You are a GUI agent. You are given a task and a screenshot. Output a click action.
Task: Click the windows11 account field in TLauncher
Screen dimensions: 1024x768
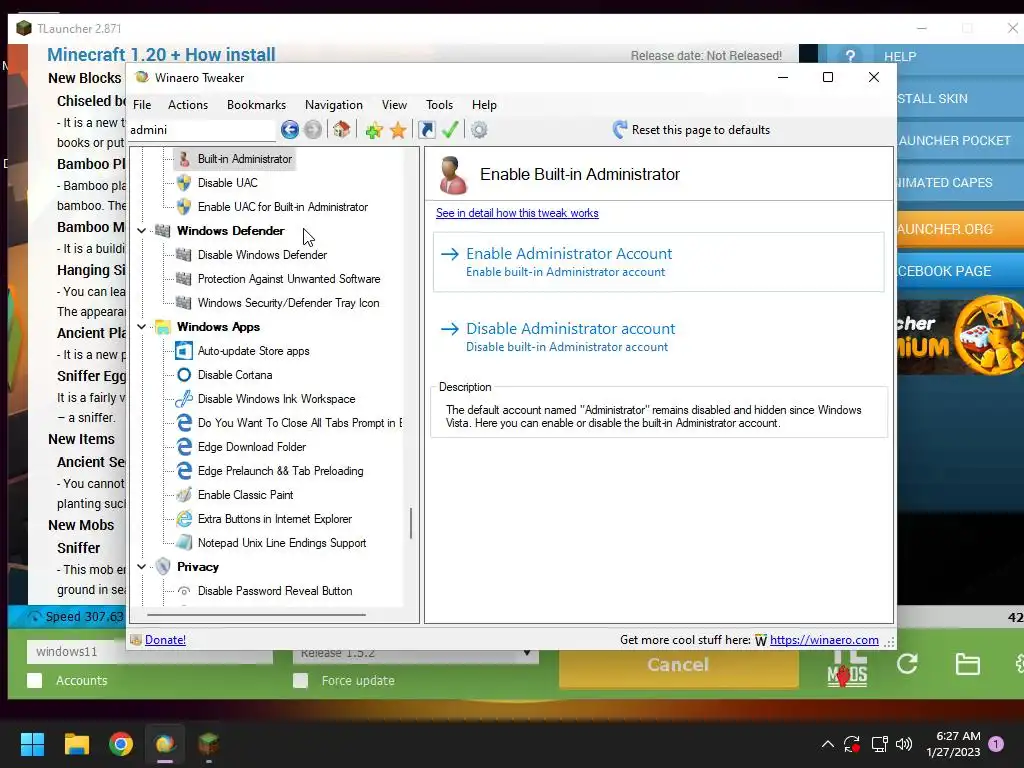(x=150, y=652)
